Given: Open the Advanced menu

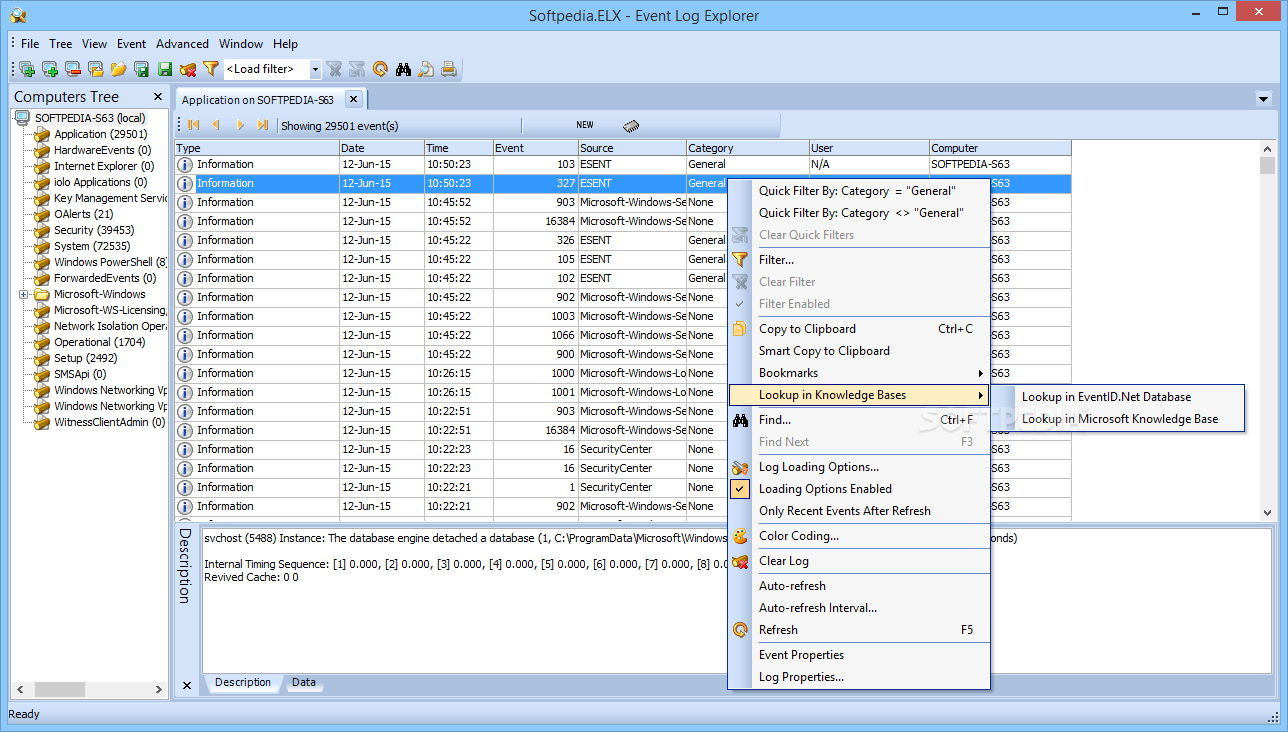Looking at the screenshot, I should [182, 44].
